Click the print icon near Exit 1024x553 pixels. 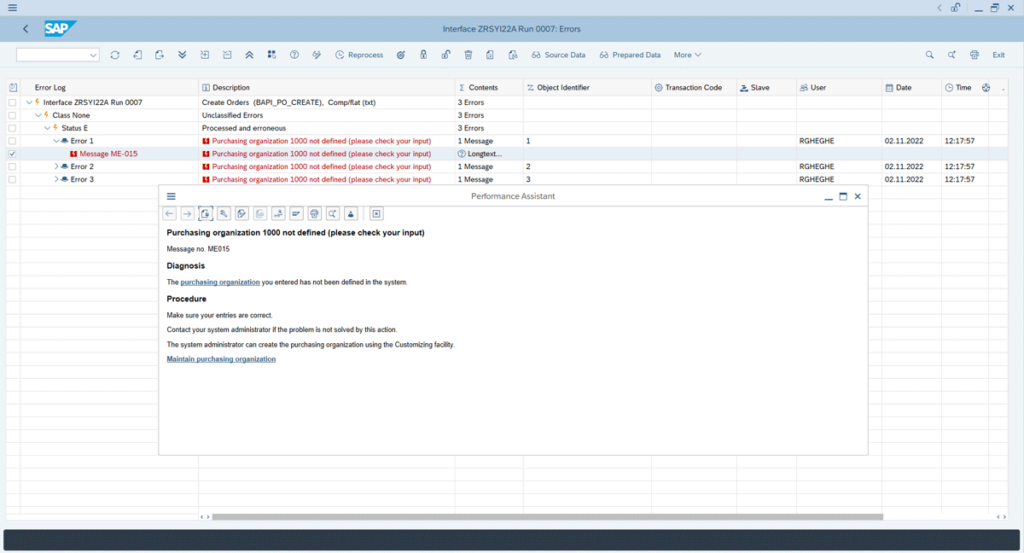(974, 55)
